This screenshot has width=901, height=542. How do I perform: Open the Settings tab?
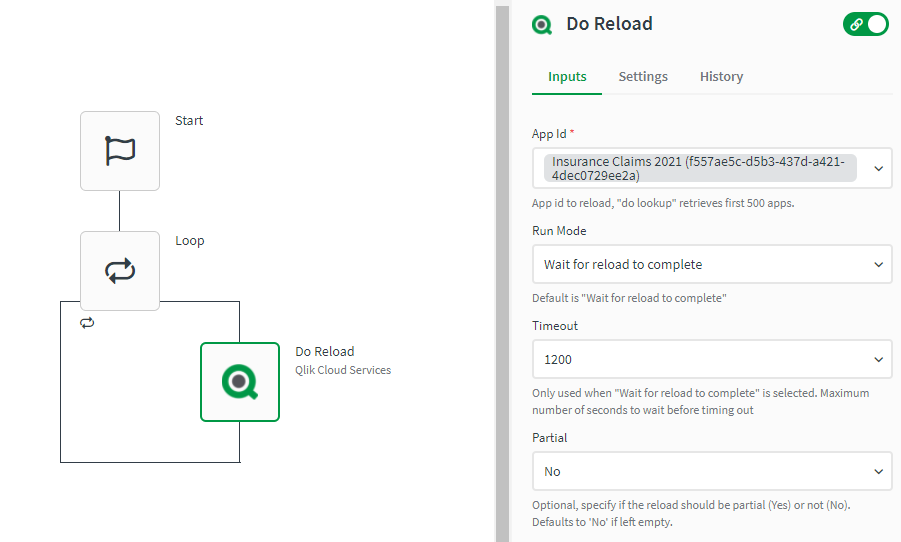(643, 77)
